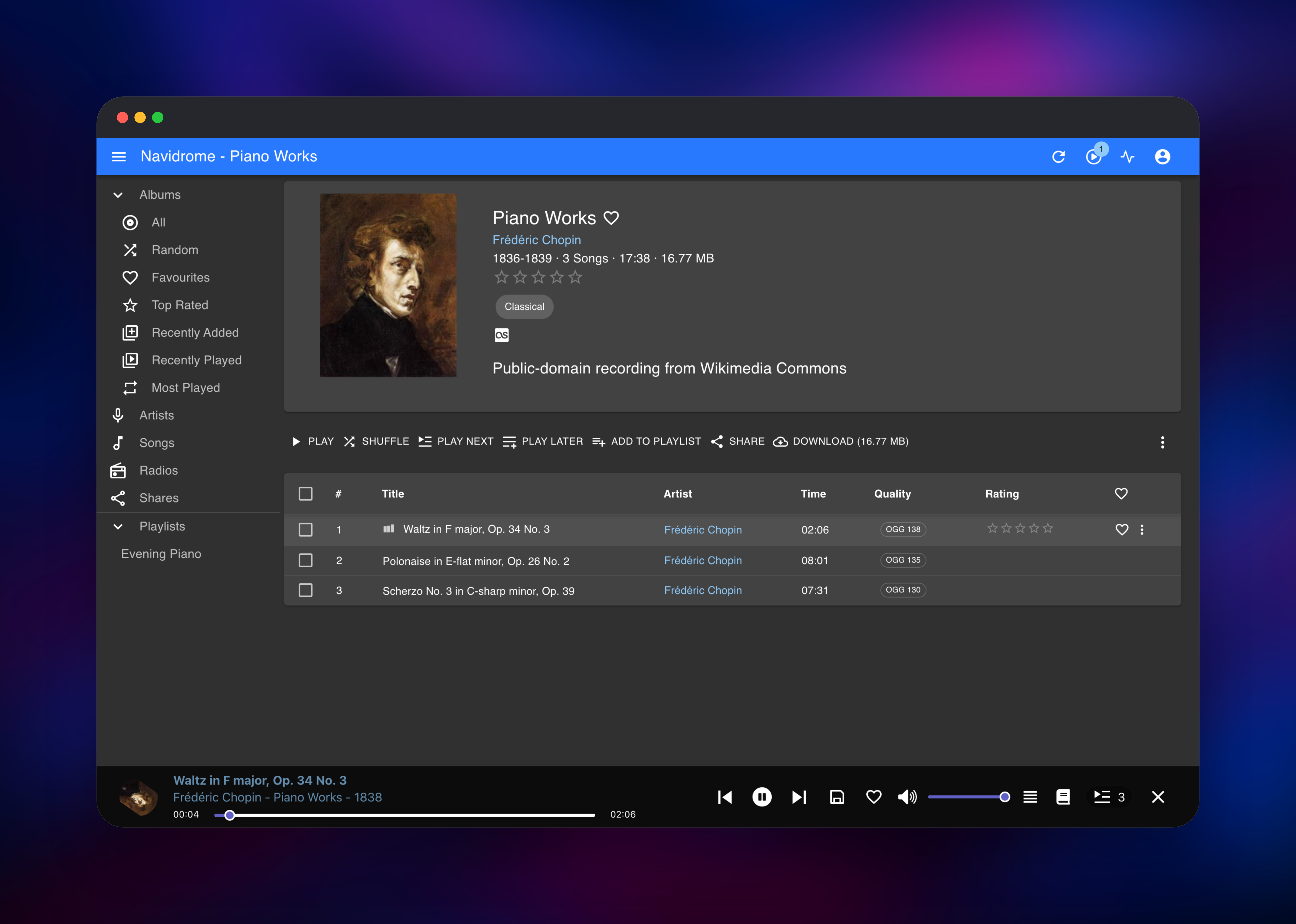Click the PLAY NEXT button
The width and height of the screenshot is (1296, 924).
pyautogui.click(x=456, y=441)
